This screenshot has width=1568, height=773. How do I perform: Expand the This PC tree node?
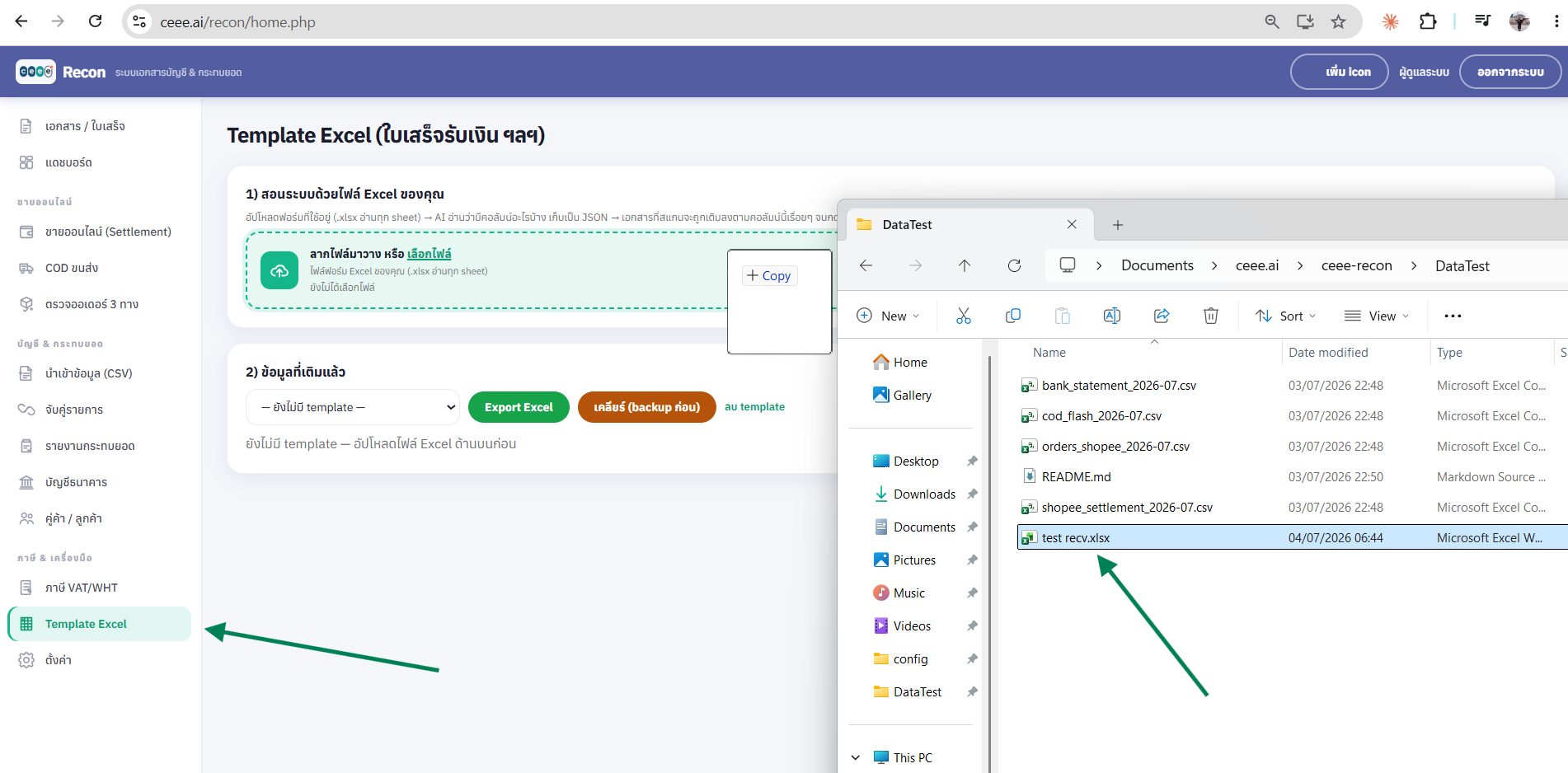click(x=855, y=757)
